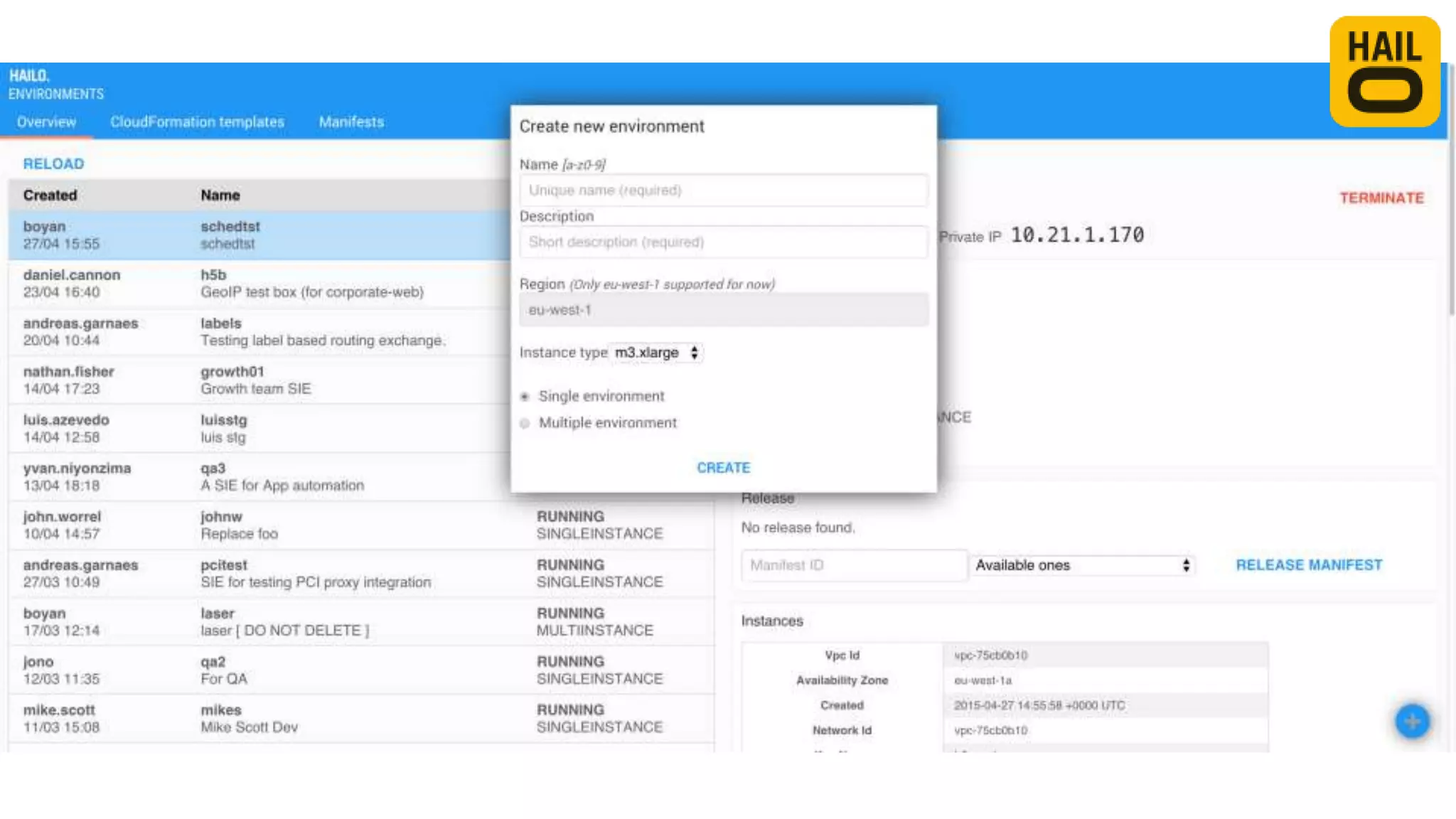Click the Manifest ID text field
Viewport: 1456px width, 819px height.
[853, 565]
